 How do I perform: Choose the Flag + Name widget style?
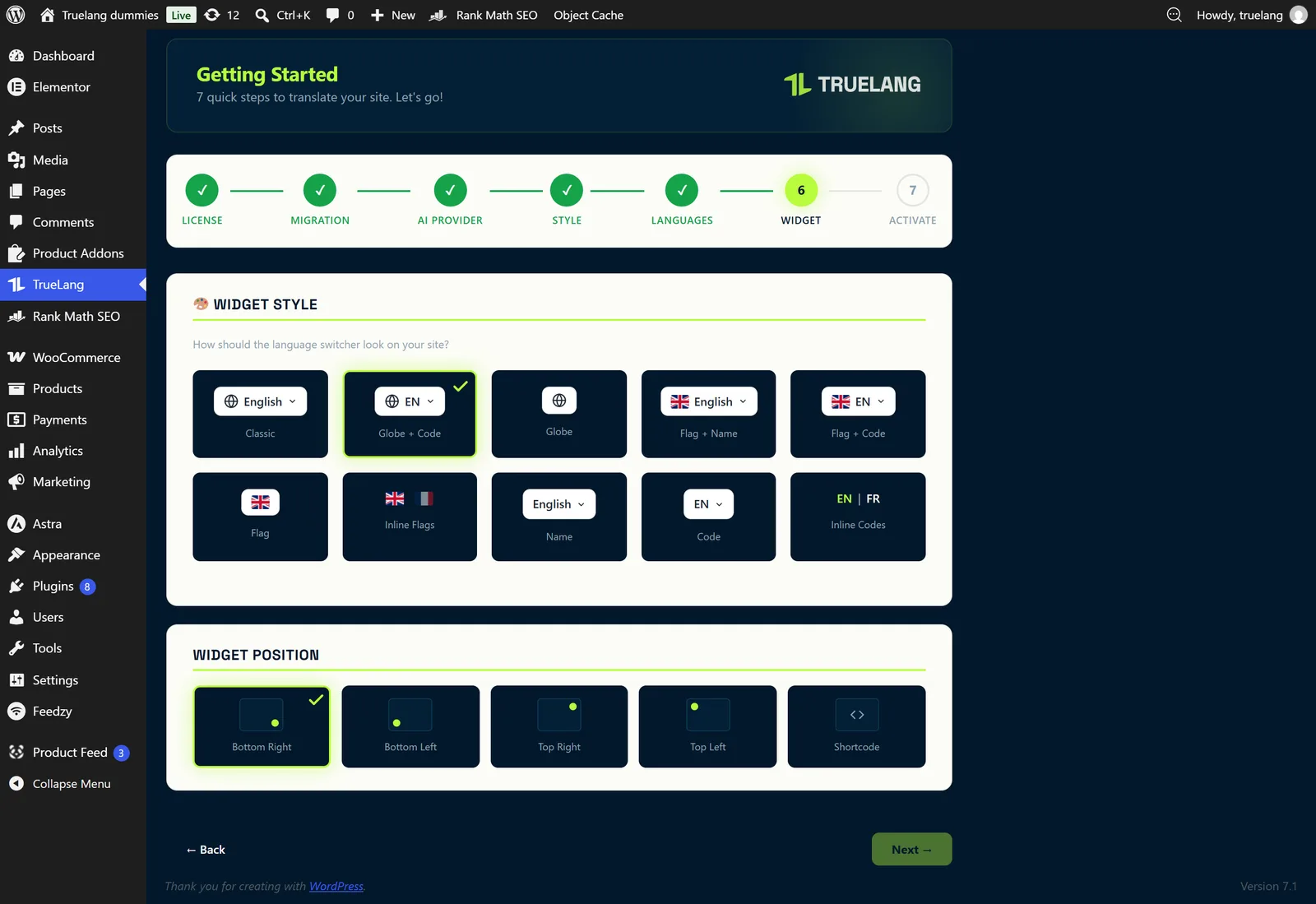pyautogui.click(x=708, y=414)
